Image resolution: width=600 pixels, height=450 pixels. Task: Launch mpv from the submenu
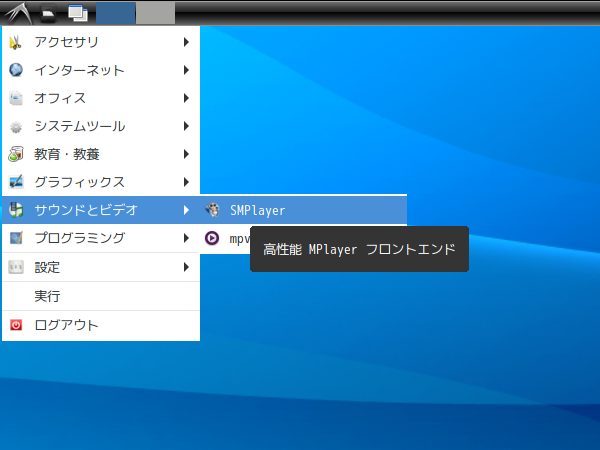pos(225,238)
